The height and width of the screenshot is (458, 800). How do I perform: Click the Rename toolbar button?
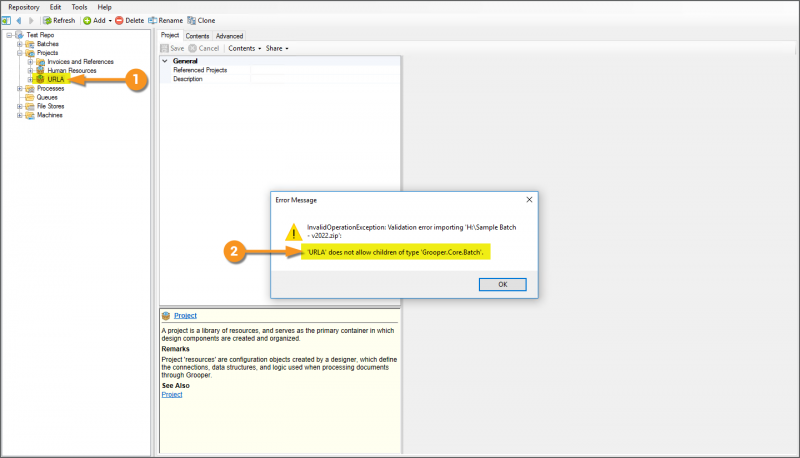tap(166, 20)
